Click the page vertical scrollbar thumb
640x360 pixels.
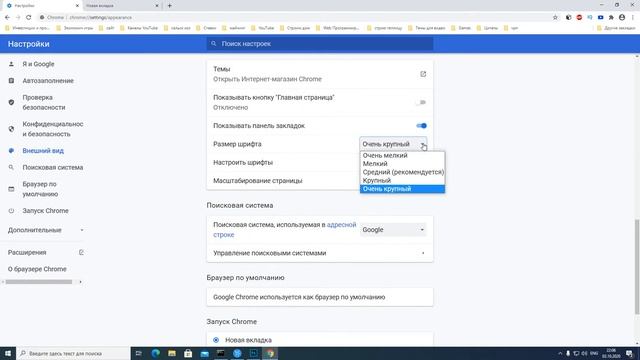[637, 267]
